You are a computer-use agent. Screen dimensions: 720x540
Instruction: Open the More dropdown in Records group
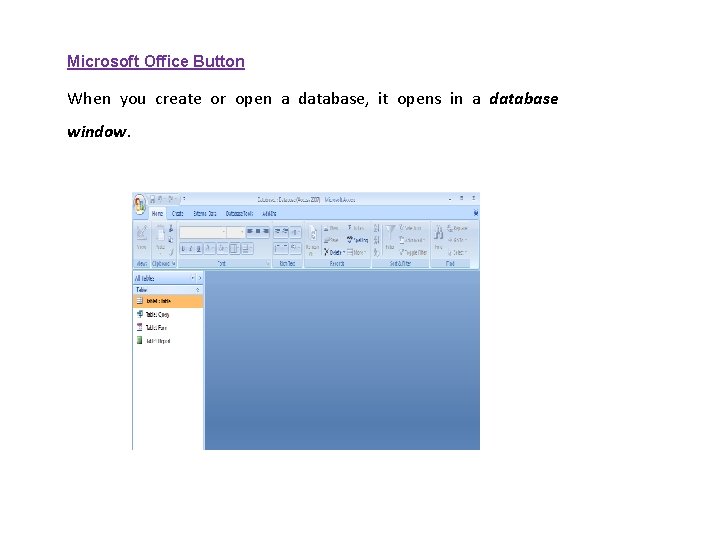(356, 252)
